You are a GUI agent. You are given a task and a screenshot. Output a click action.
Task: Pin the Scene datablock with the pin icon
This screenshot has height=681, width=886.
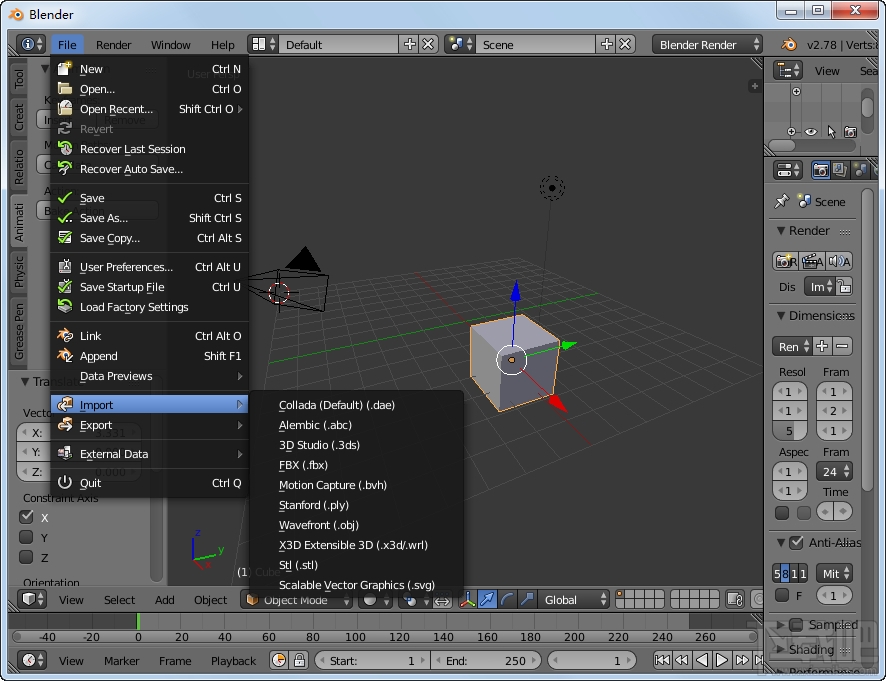[781, 200]
